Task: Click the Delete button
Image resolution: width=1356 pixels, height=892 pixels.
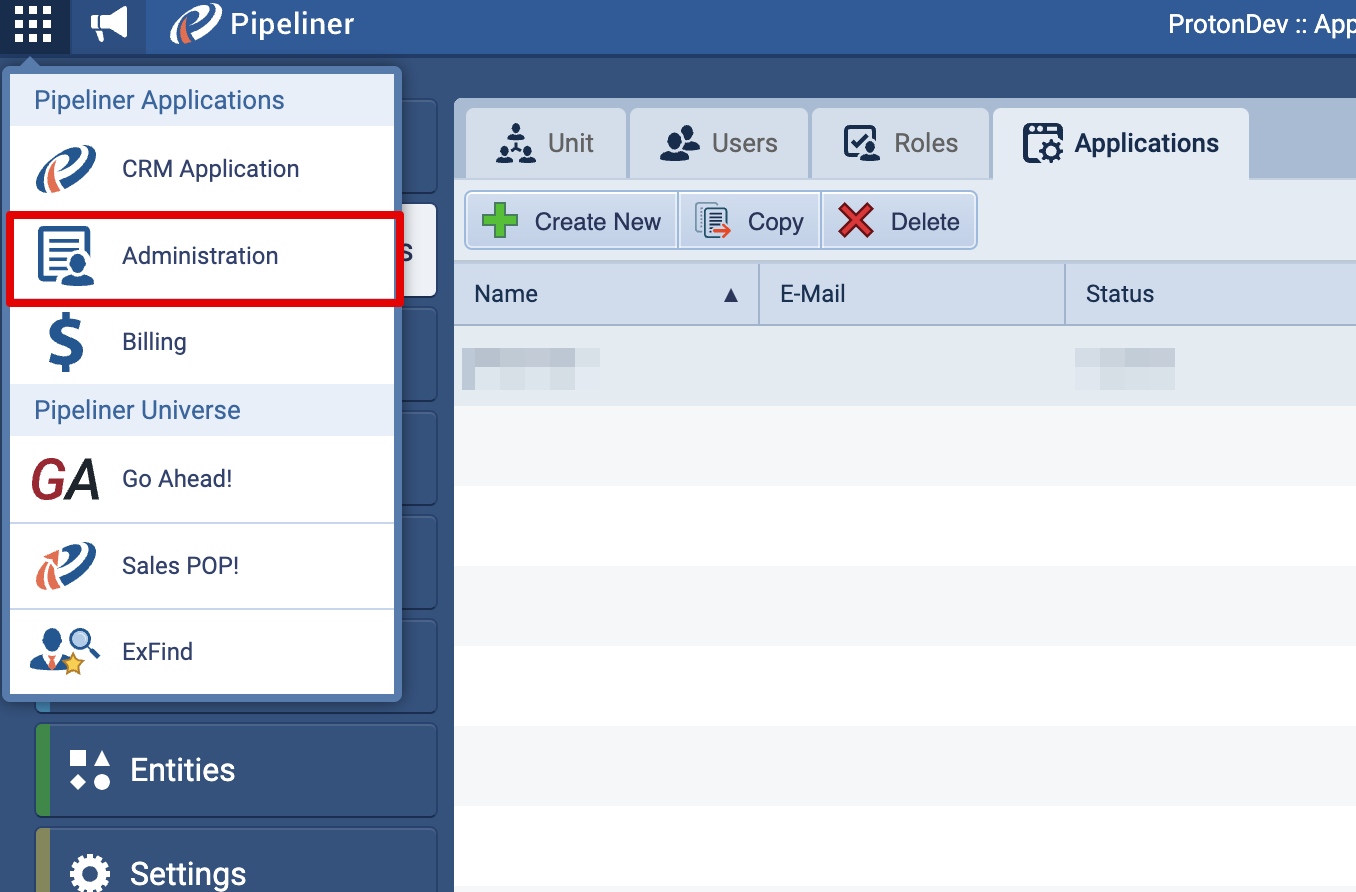Action: click(898, 221)
